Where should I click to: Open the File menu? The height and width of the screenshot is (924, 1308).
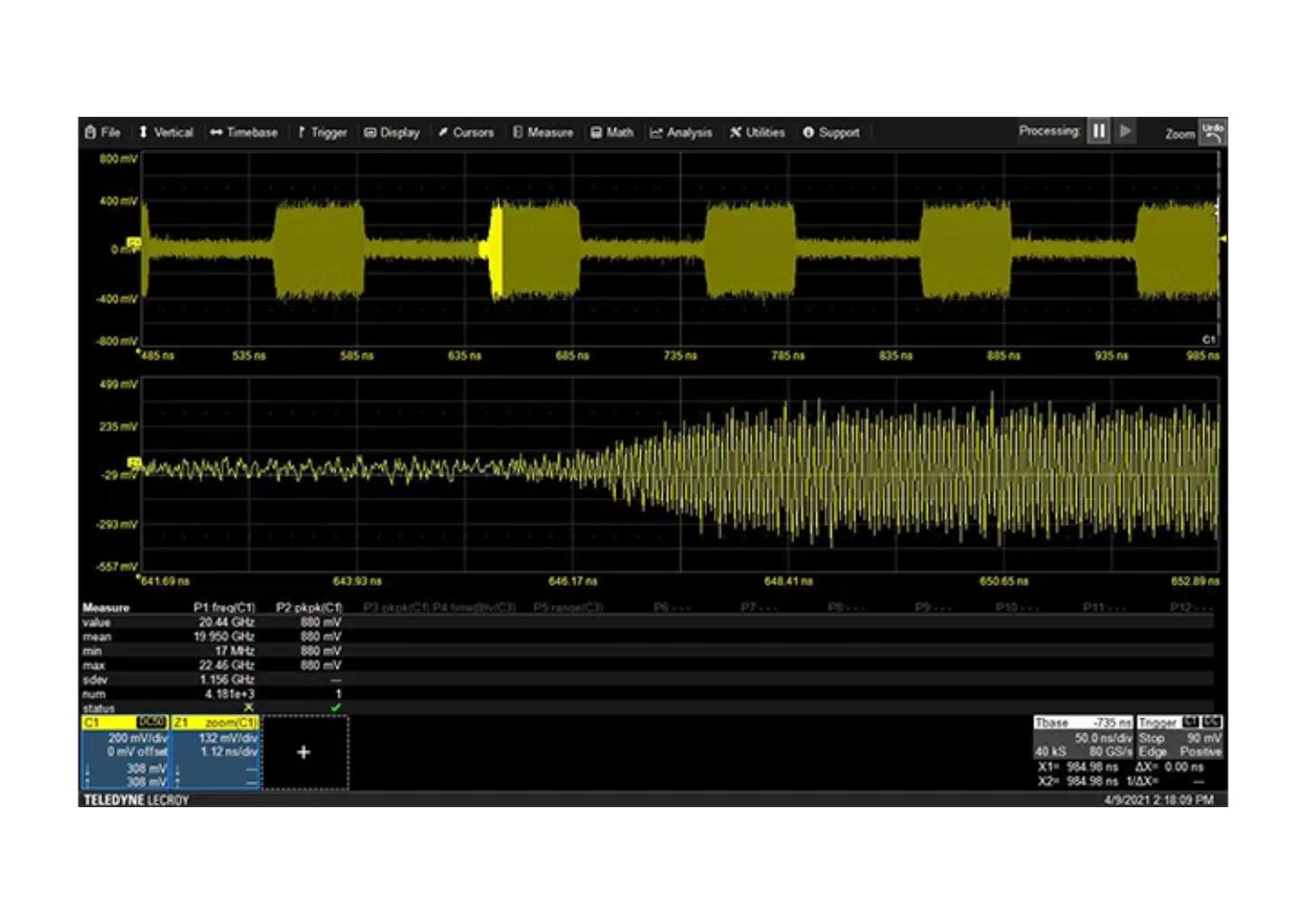point(103,132)
